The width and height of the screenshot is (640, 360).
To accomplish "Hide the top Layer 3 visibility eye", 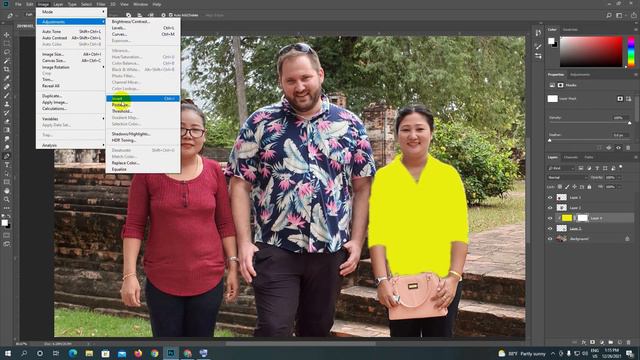I will 550,198.
